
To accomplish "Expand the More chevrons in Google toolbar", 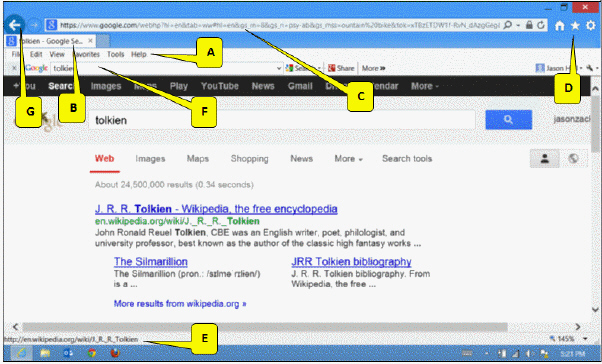I will click(x=373, y=68).
